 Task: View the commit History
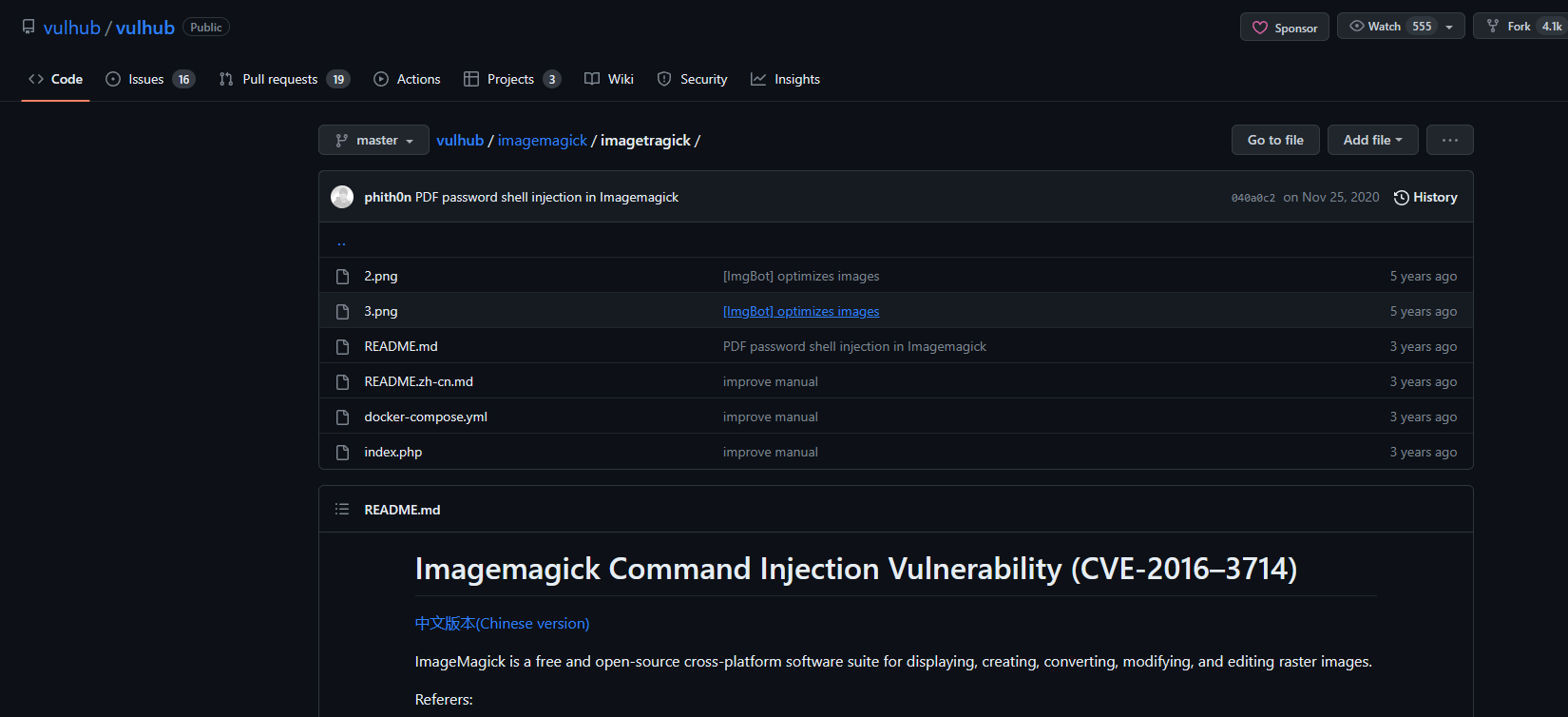click(x=1425, y=197)
